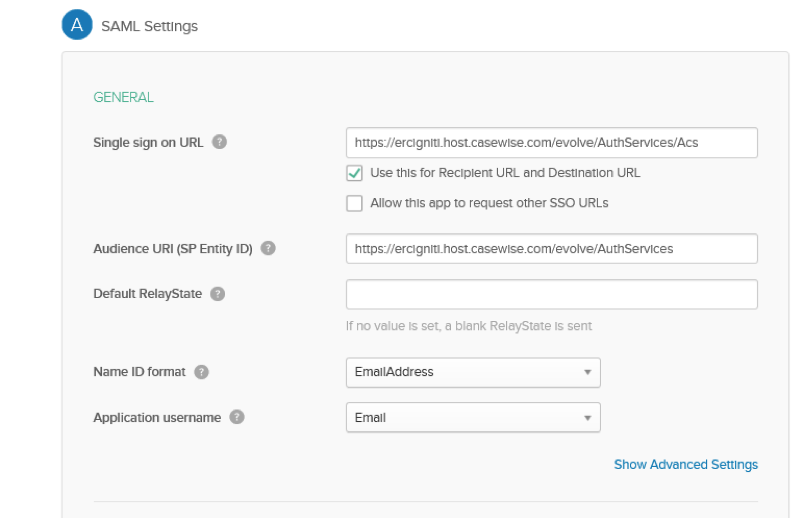Expand the Application username dropdown
Viewport: 802px width, 518px height.
[x=473, y=418]
